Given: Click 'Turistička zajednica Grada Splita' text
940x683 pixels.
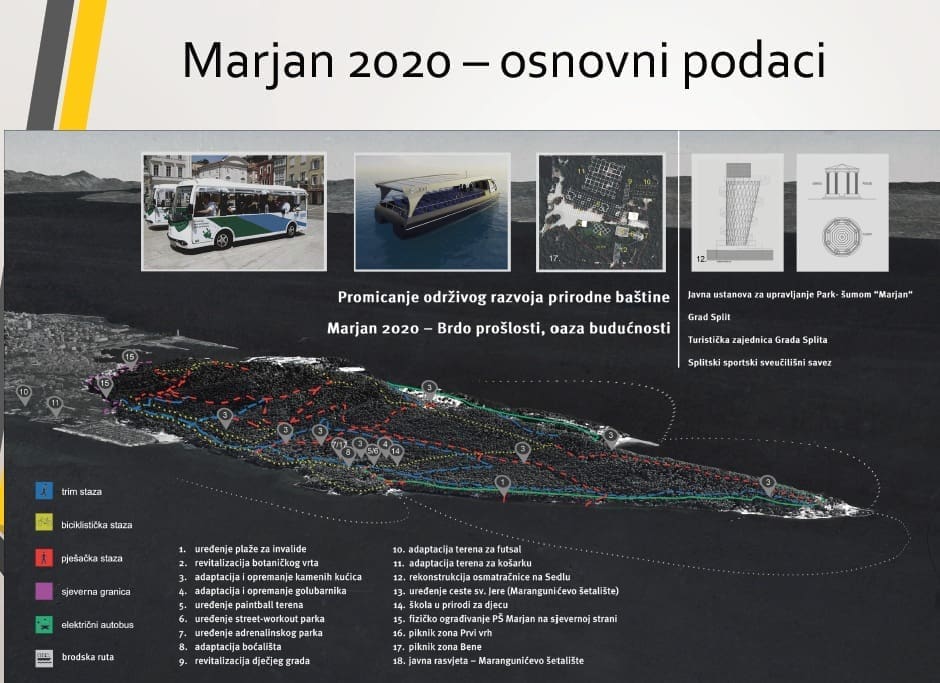Looking at the screenshot, I should 757,340.
